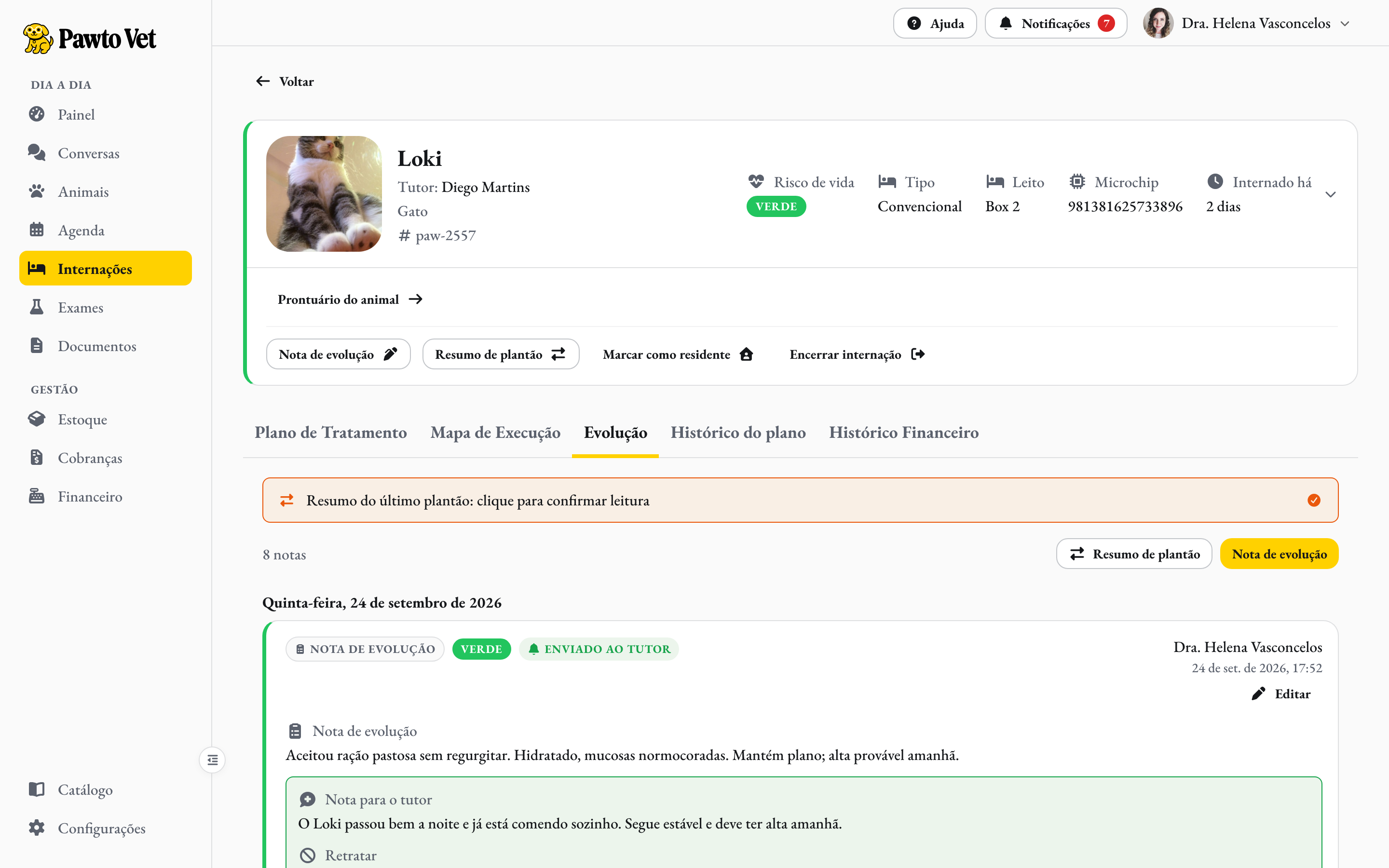Click the swap arrows icon in banner
This screenshot has height=868, width=1389.
click(x=286, y=501)
